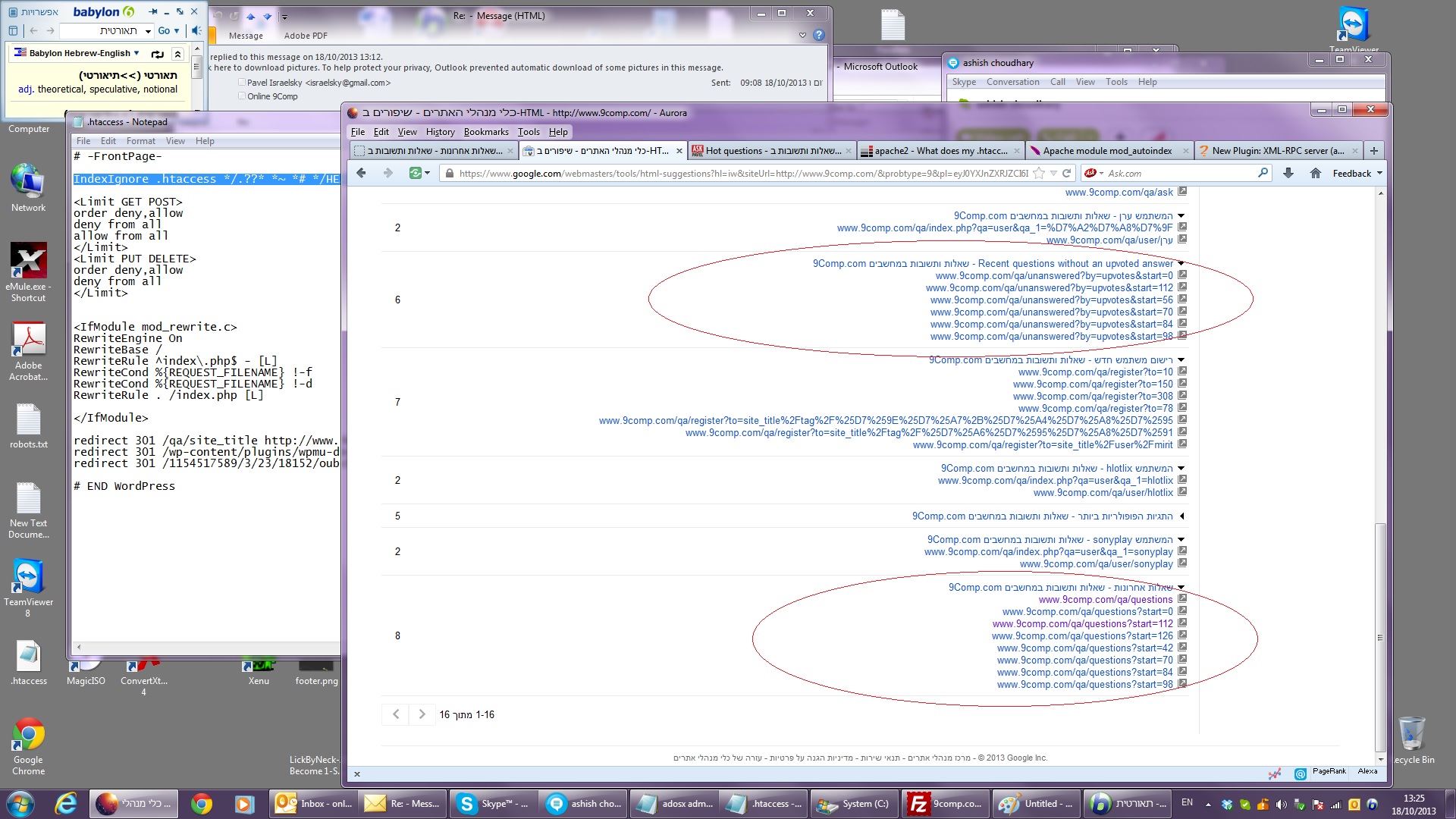Switch to New Plugin XML-RPC server tab
Image resolution: width=1456 pixels, height=819 pixels.
coord(1278,151)
